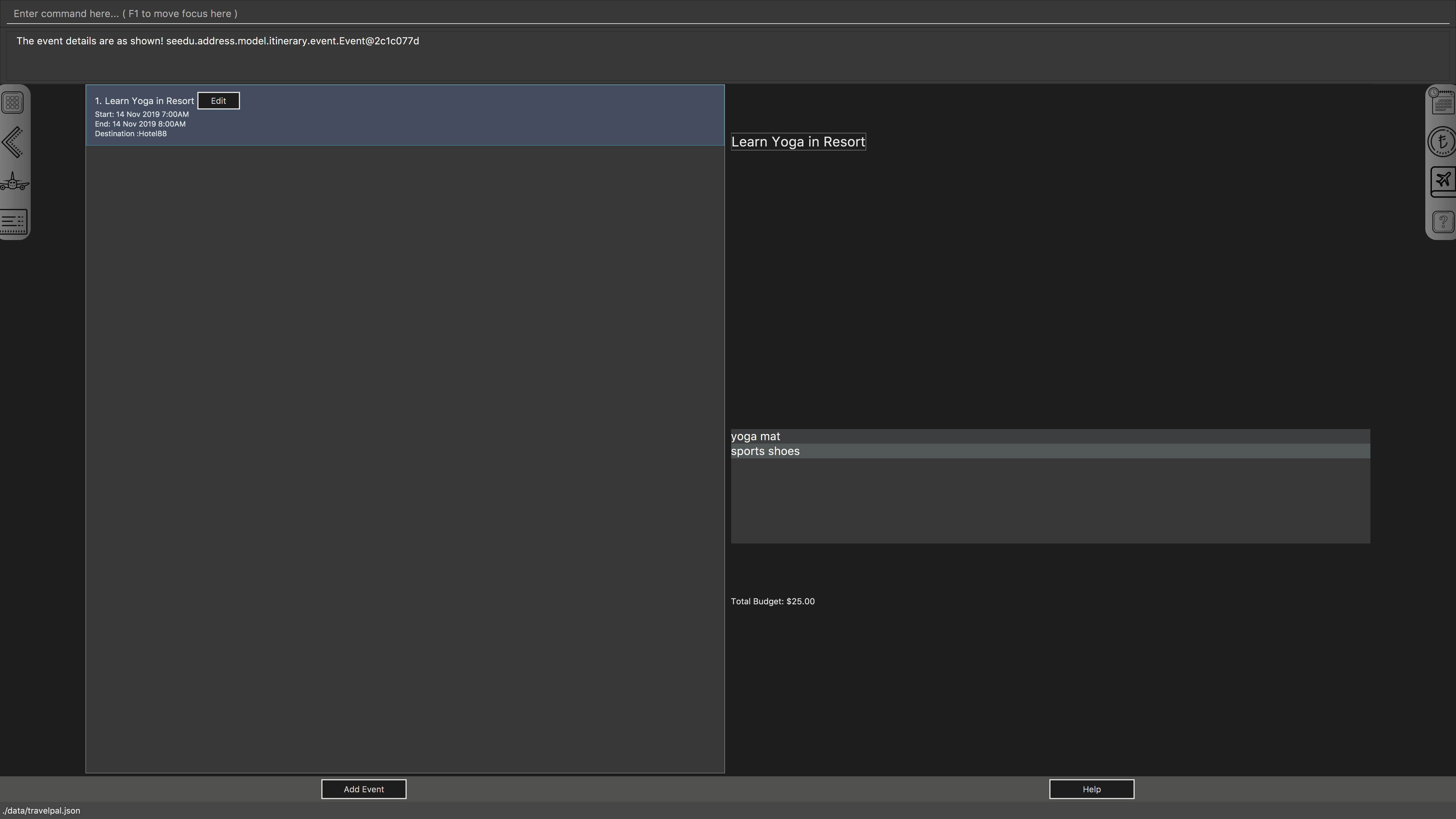Click the 'Learn Yoga in Resort' title field
1456x819 pixels.
[x=798, y=142]
